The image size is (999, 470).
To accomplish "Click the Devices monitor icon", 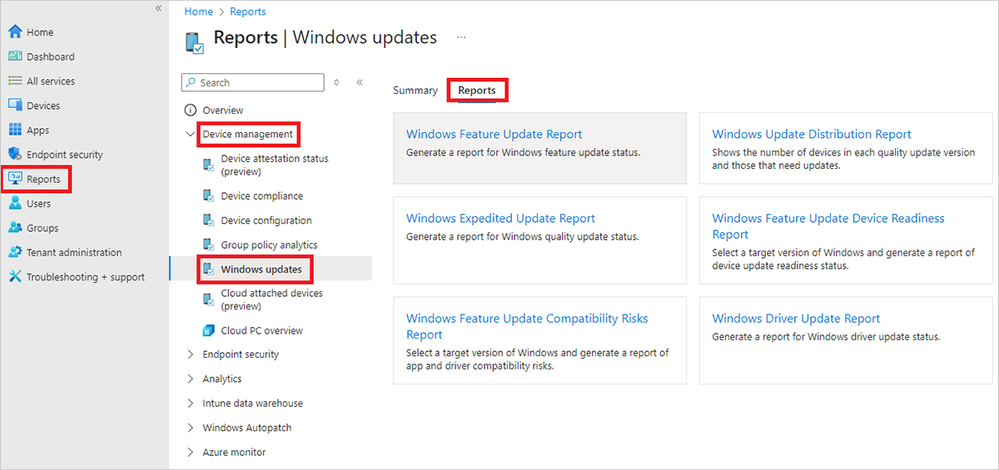I will [15, 106].
